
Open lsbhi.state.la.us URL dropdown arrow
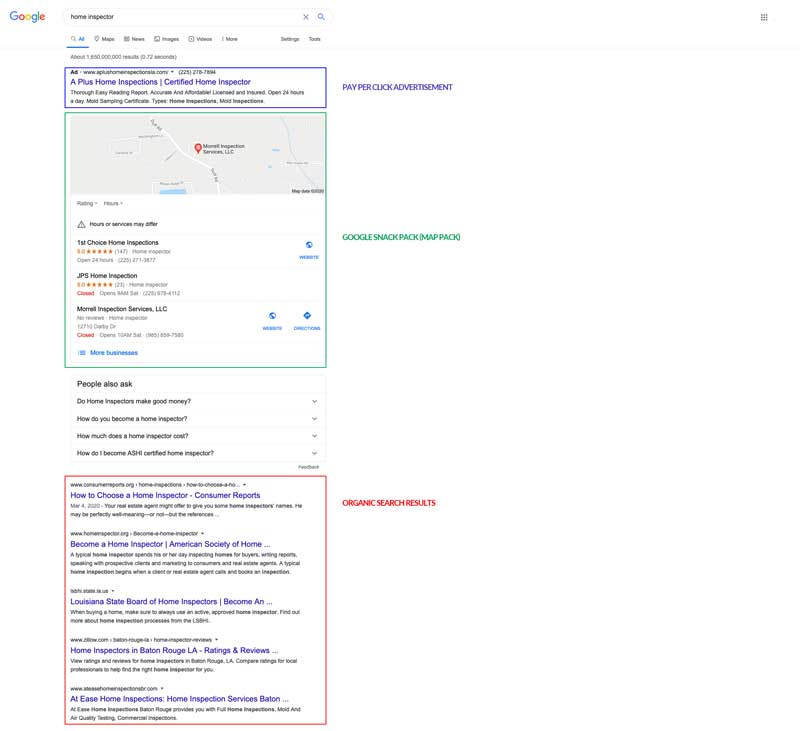pyautogui.click(x=113, y=591)
